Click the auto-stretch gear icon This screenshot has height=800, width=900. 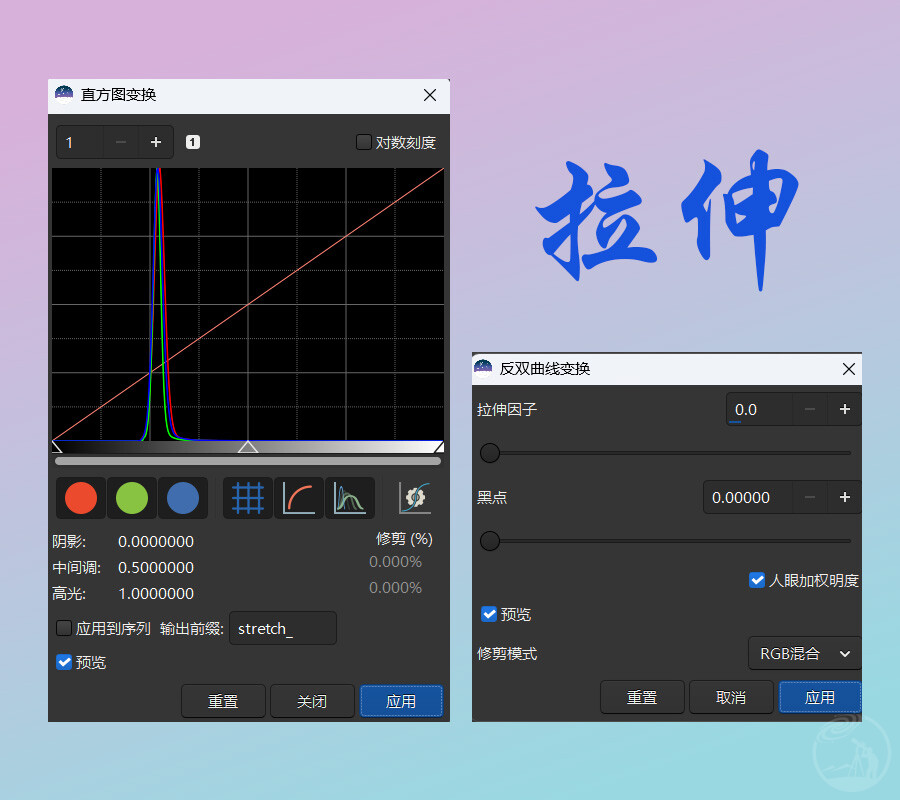click(x=413, y=498)
